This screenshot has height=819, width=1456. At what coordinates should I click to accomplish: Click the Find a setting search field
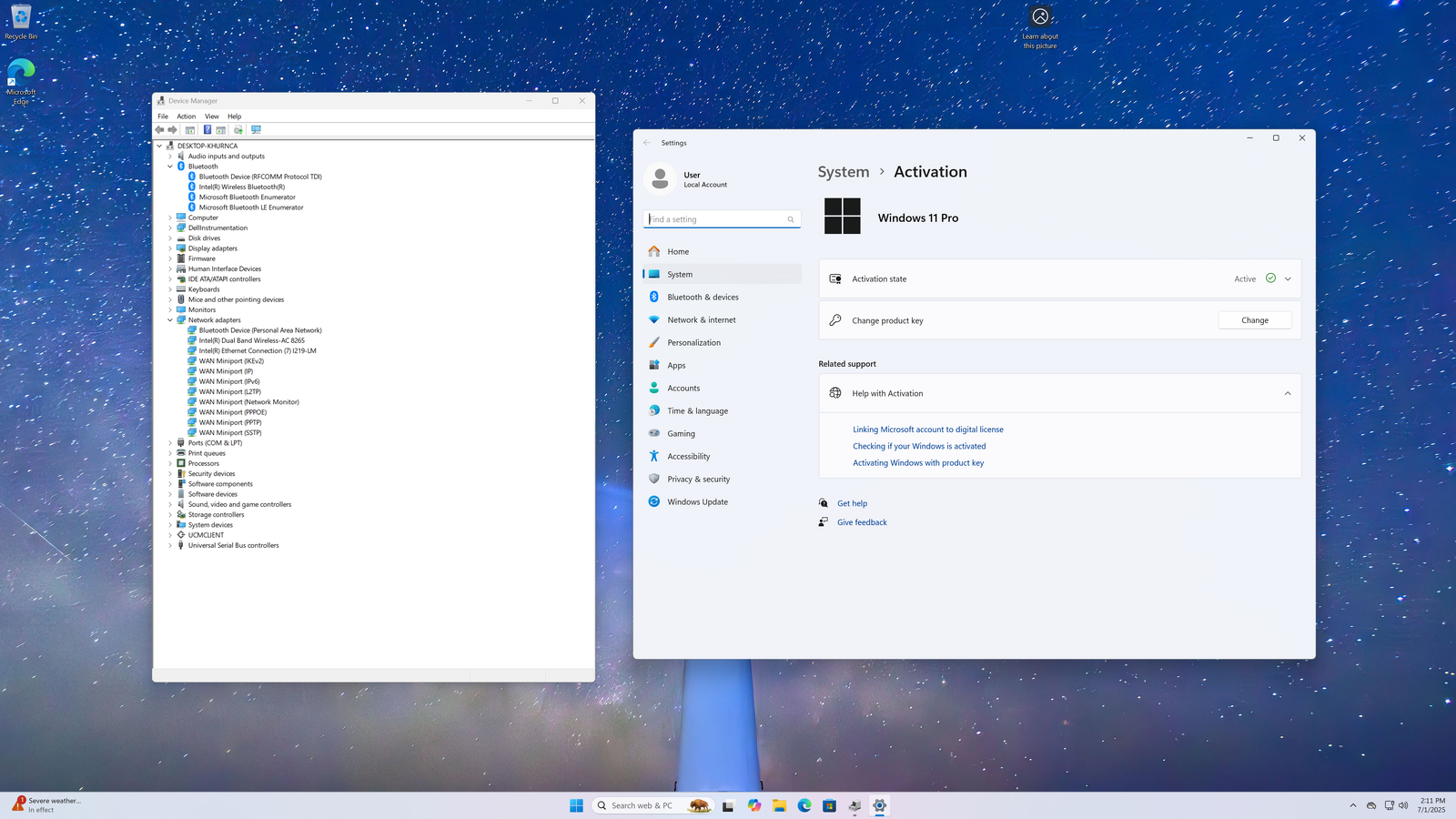(x=722, y=219)
